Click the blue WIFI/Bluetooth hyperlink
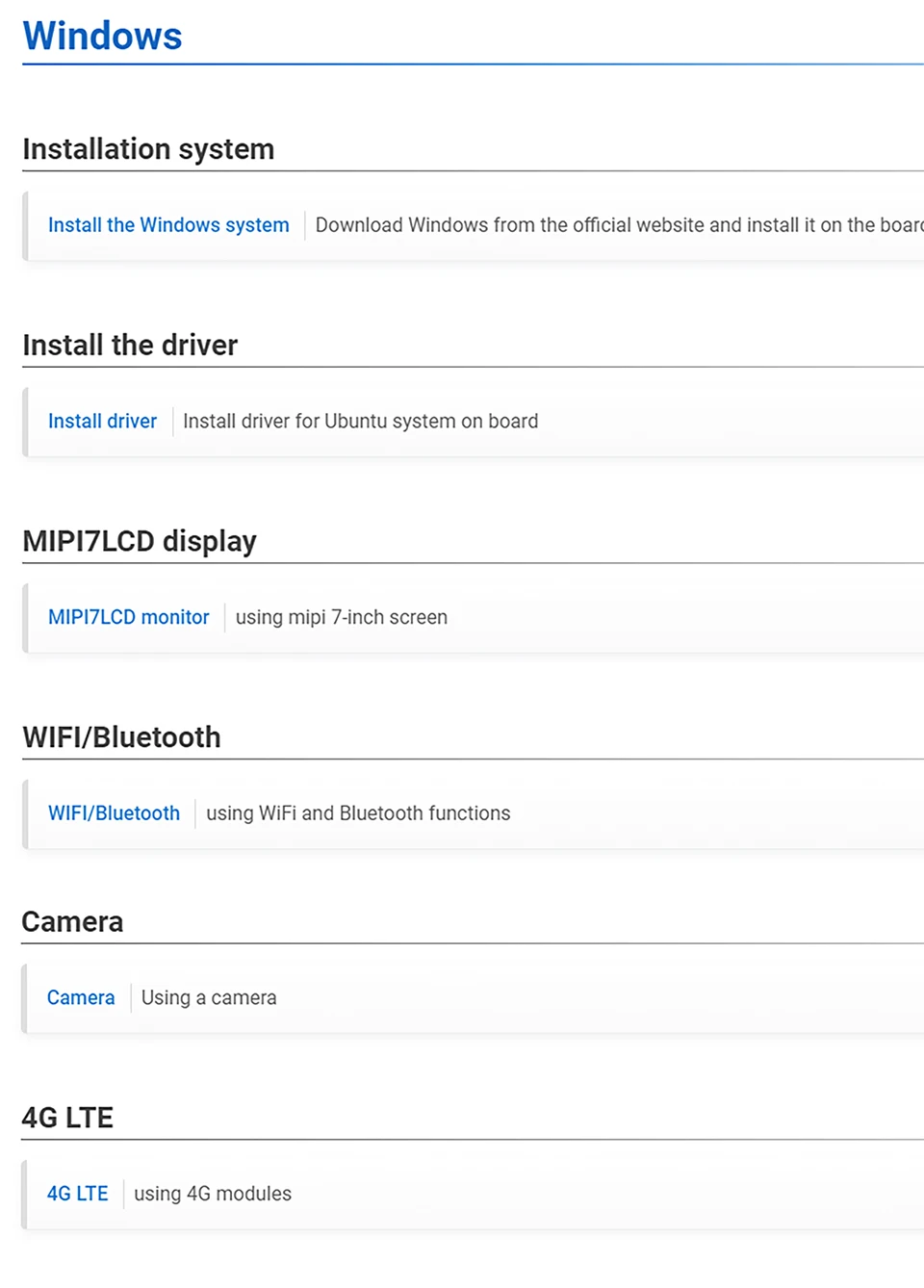This screenshot has height=1288, width=924. tap(114, 813)
